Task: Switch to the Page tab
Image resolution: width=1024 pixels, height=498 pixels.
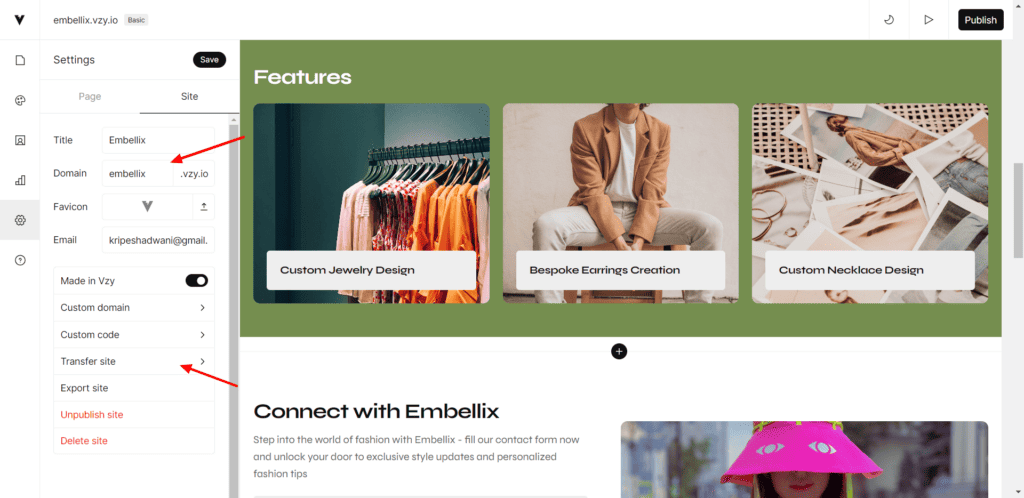Action: point(89,97)
